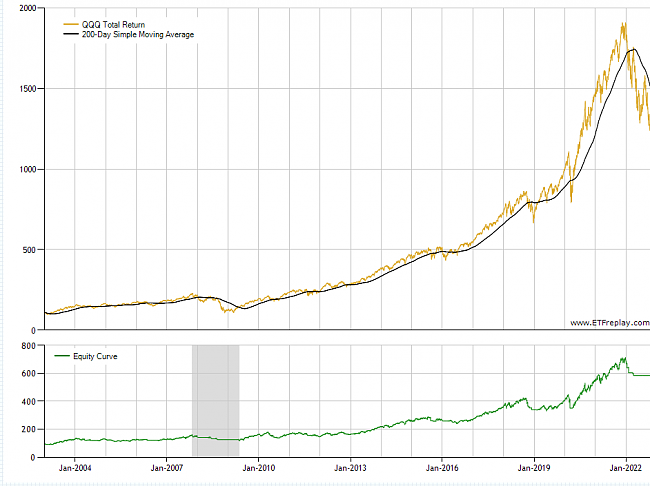Click the 500 y-axis label on top chart
This screenshot has width=650, height=486.
pos(30,250)
